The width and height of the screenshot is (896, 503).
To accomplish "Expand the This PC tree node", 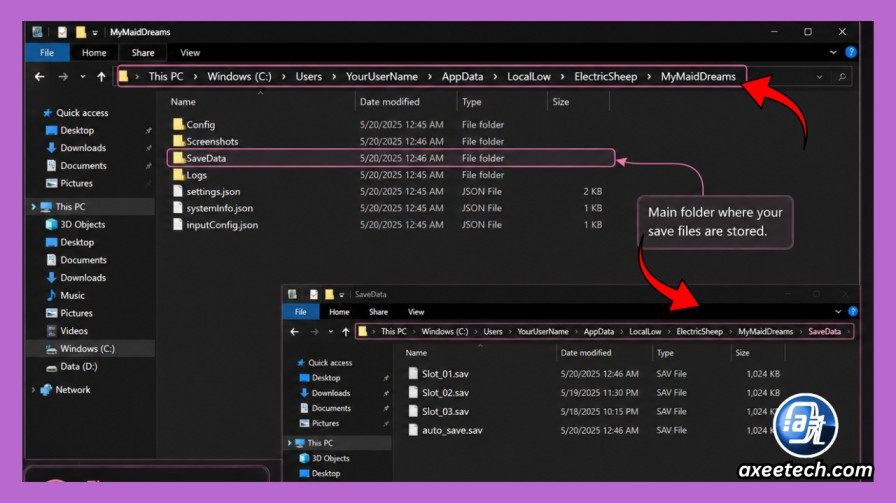I will coord(33,207).
